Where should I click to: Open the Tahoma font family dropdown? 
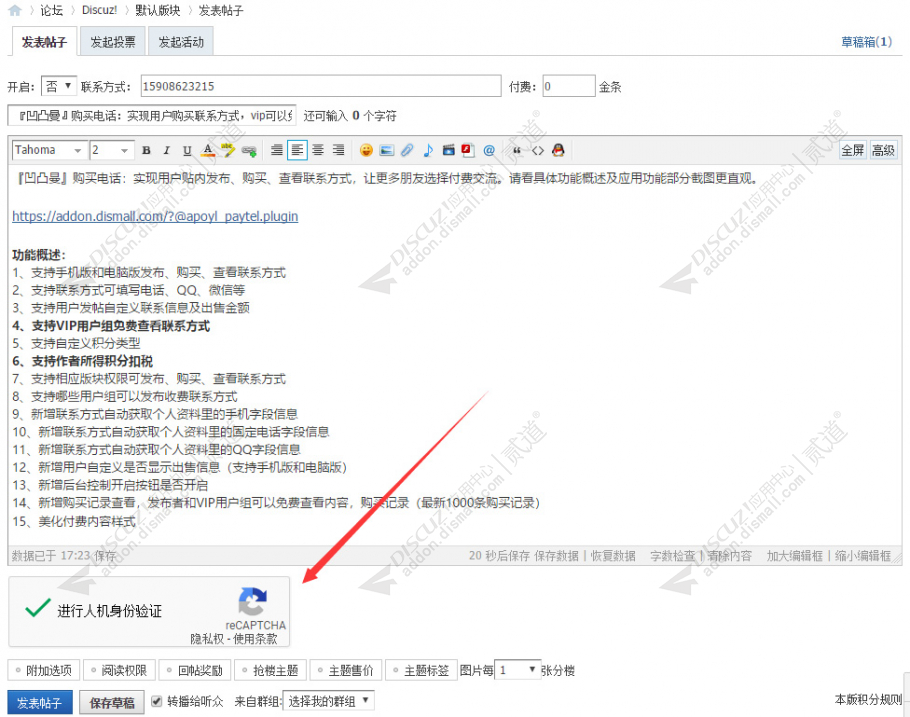[x=49, y=150]
